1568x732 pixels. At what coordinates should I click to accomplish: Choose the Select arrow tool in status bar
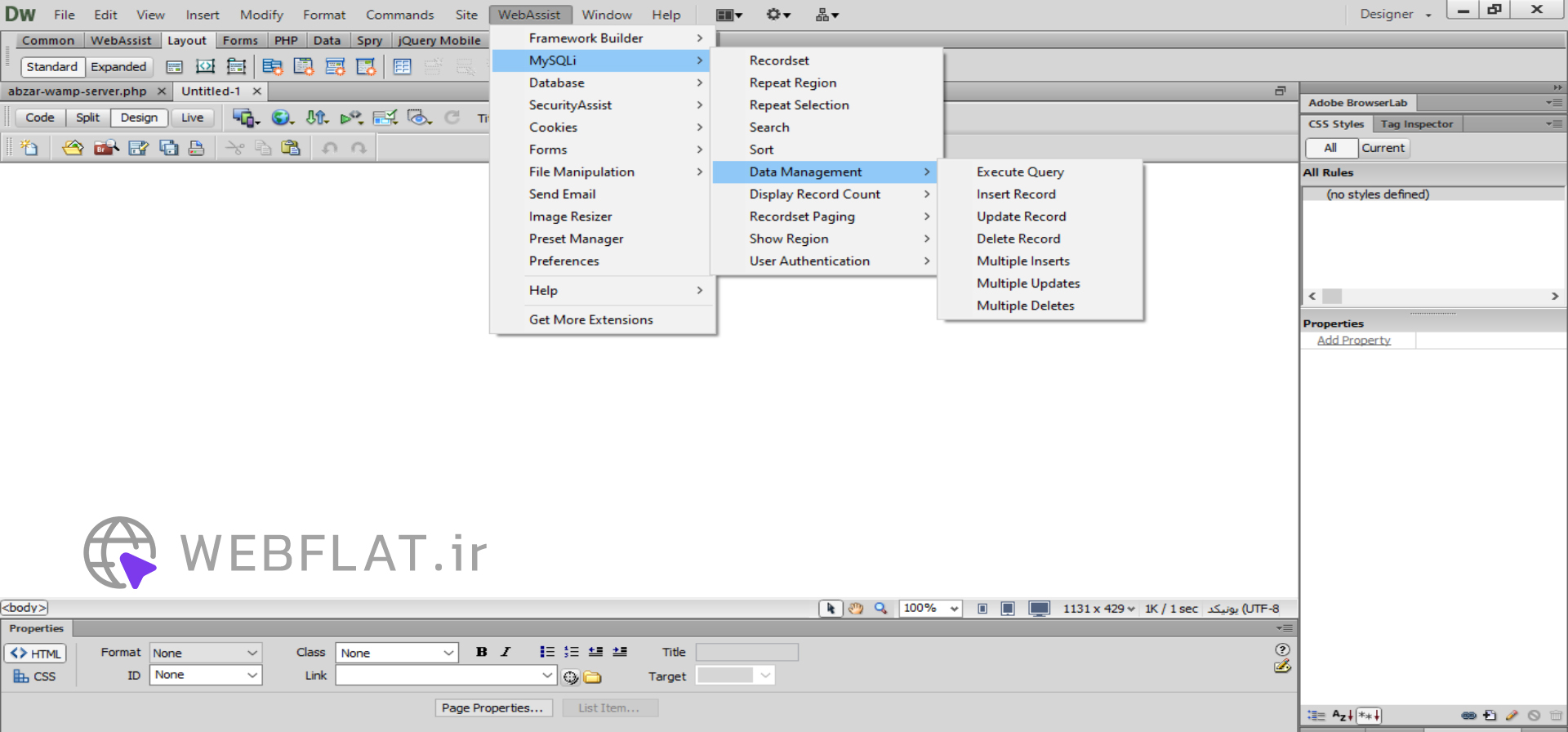pyautogui.click(x=831, y=609)
